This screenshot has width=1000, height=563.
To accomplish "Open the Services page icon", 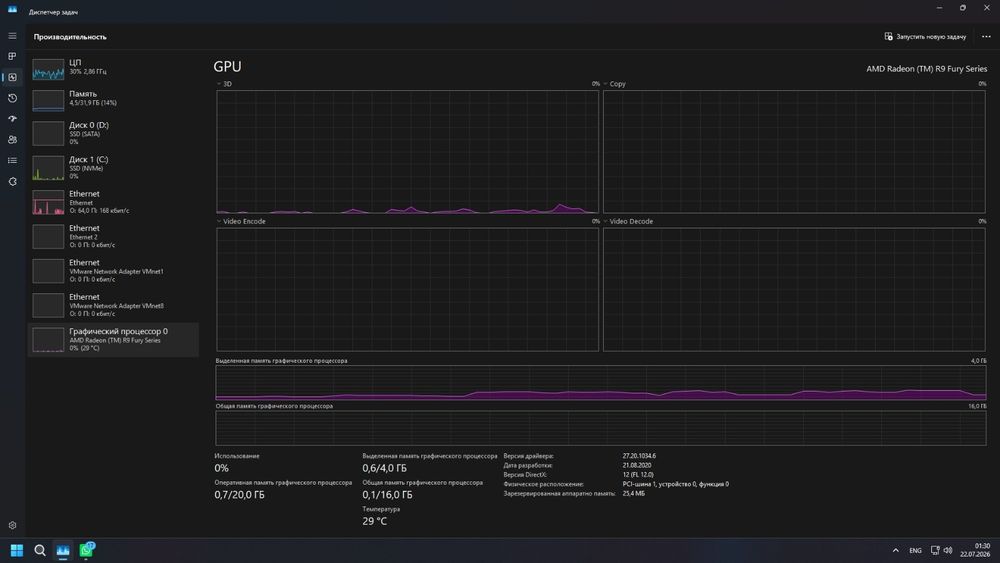I will coord(12,182).
